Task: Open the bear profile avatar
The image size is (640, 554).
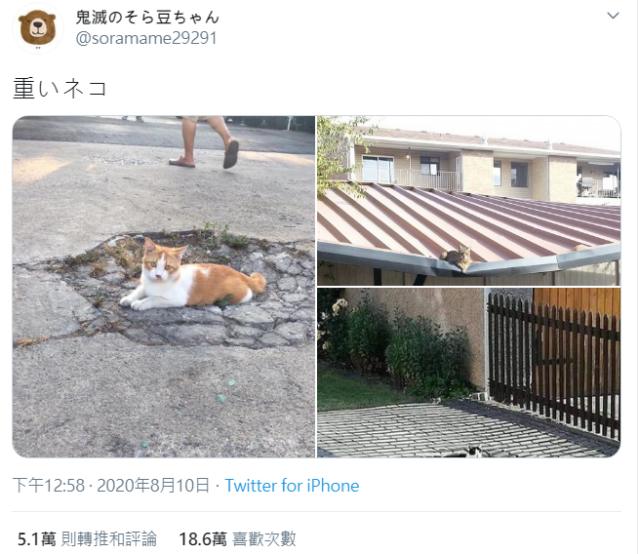Action: (38, 29)
